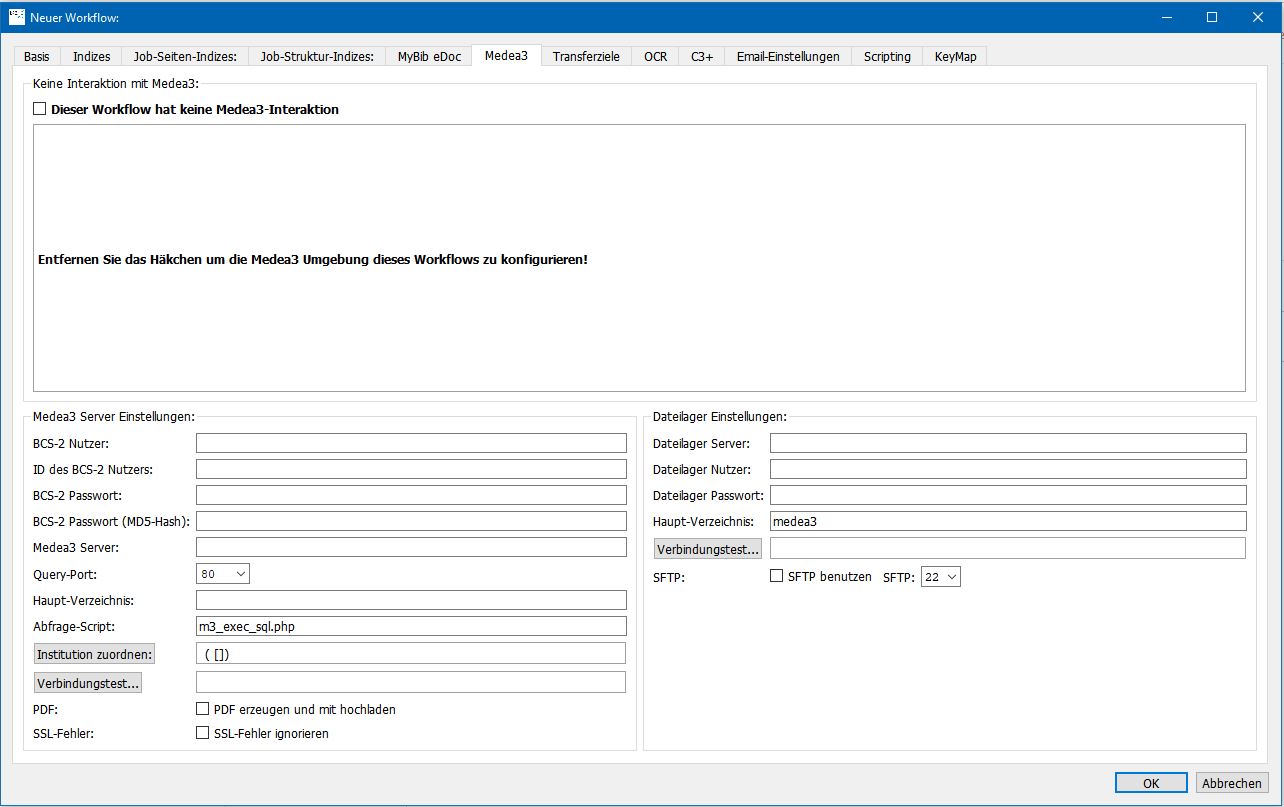Switch to the OCR tab
1284x807 pixels.
tap(655, 57)
